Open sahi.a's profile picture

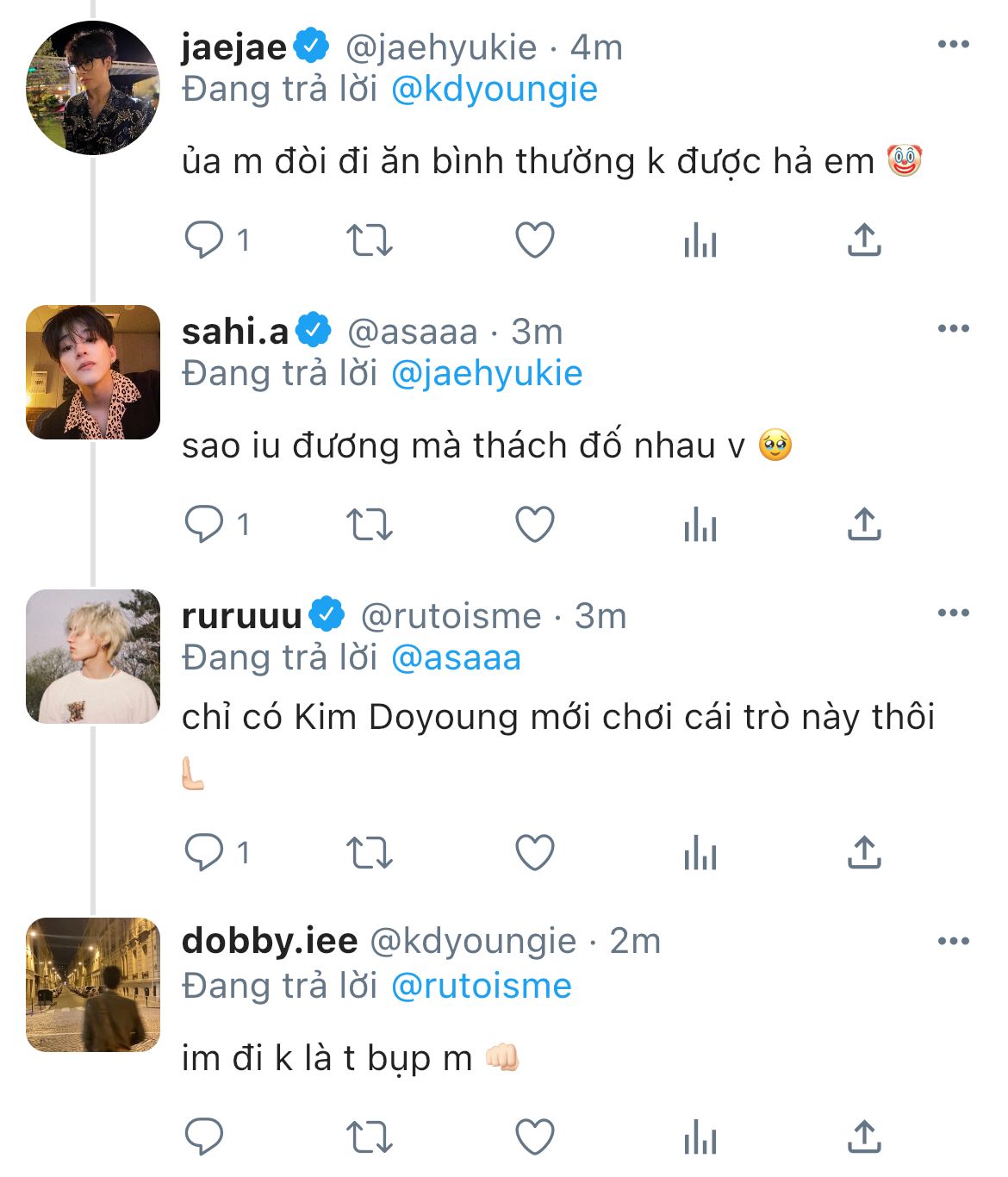93,372
